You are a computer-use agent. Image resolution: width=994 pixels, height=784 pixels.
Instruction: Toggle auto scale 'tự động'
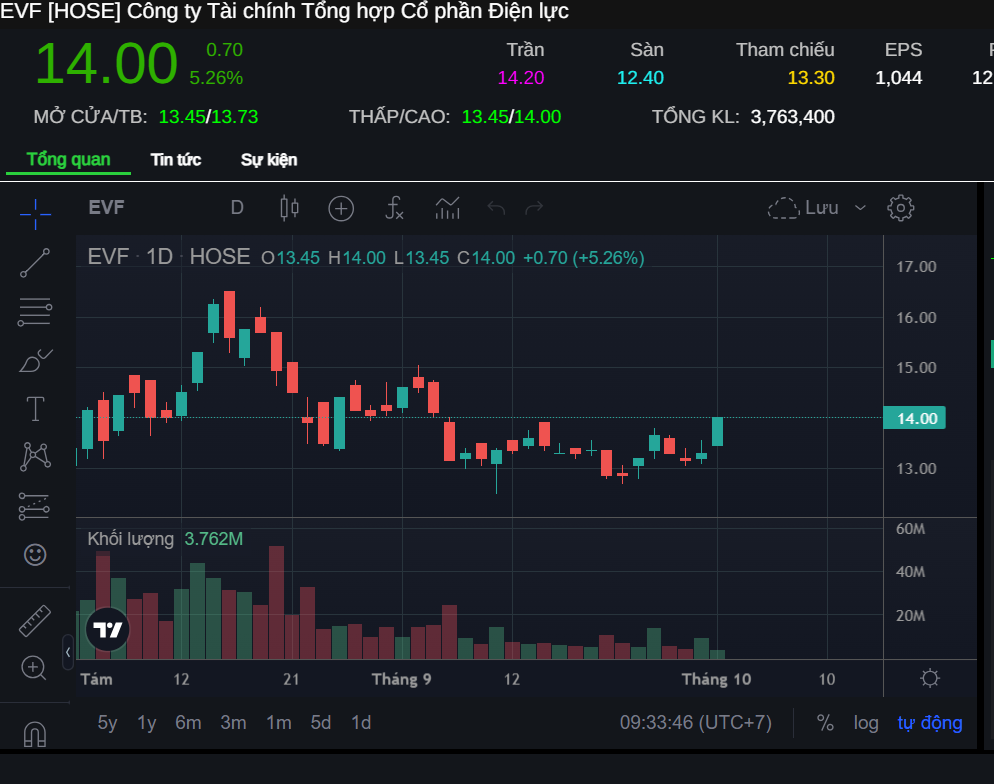coord(930,723)
